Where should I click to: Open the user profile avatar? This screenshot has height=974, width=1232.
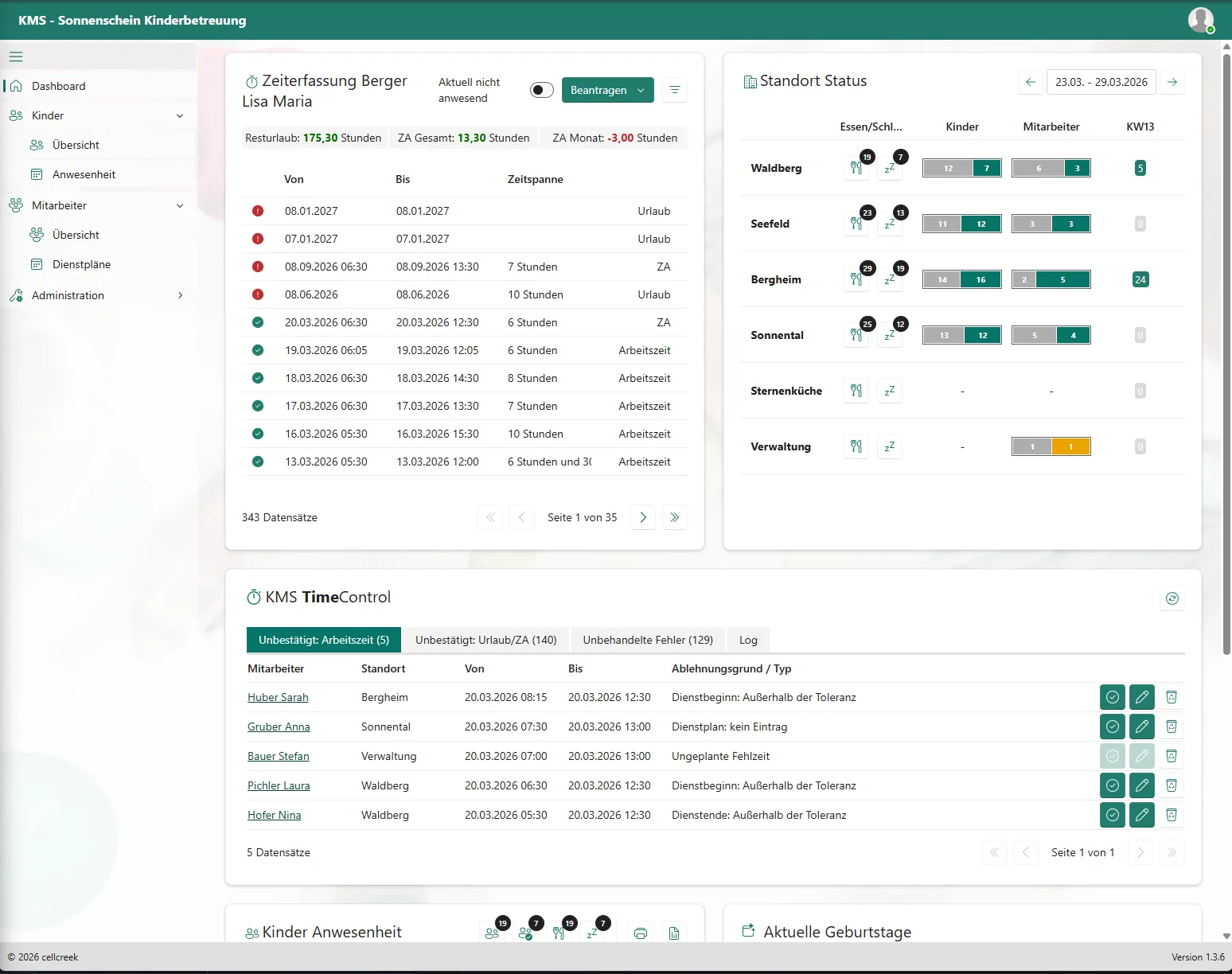(1200, 20)
